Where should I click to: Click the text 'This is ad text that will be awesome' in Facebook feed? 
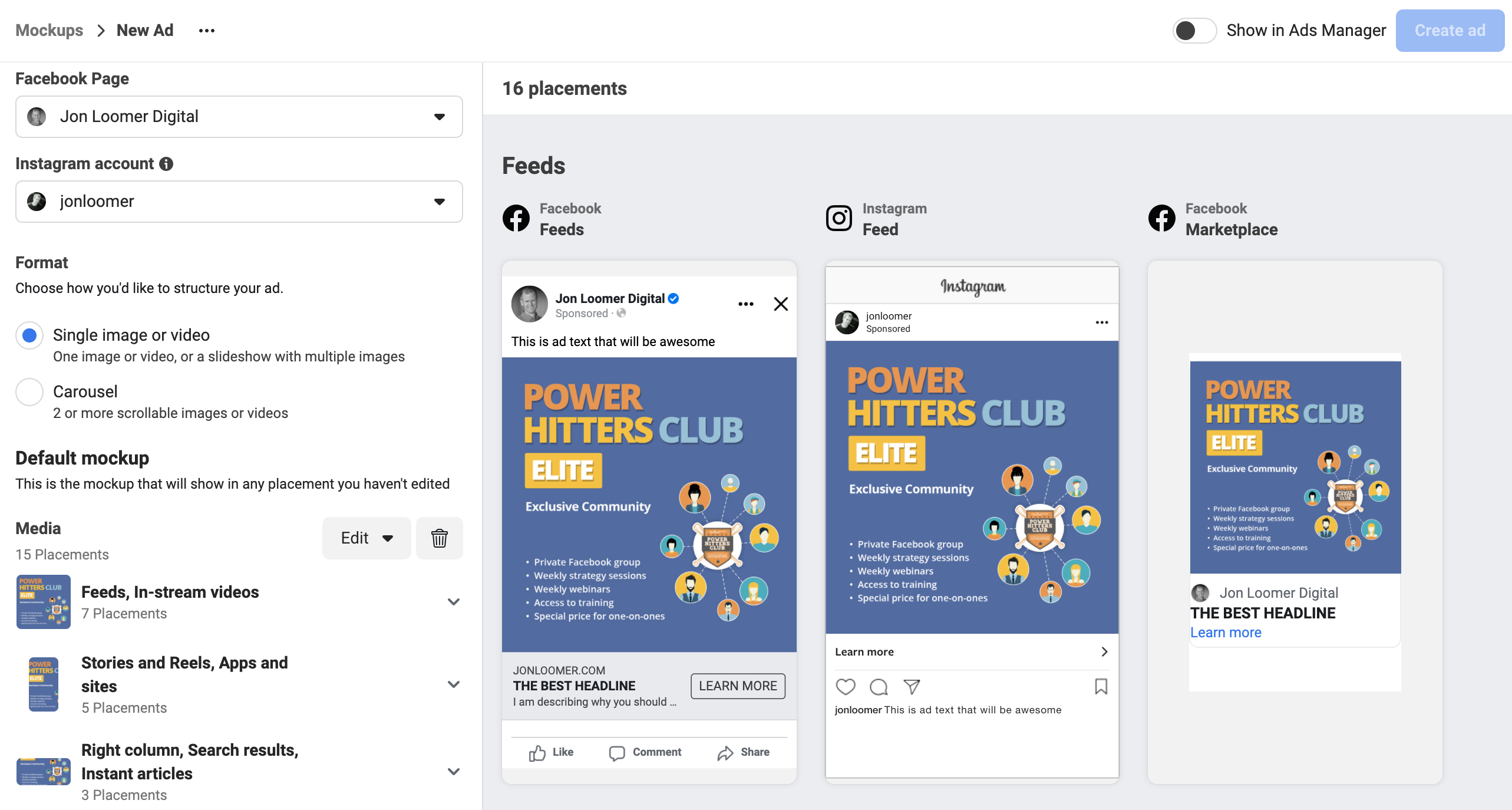point(613,342)
